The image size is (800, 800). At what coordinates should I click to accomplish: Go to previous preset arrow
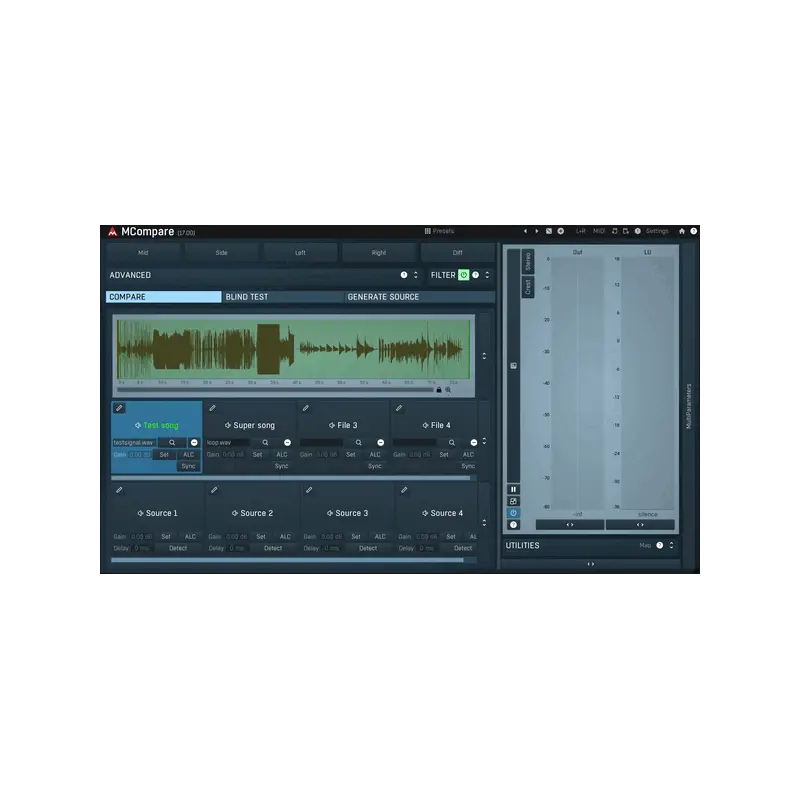(525, 231)
